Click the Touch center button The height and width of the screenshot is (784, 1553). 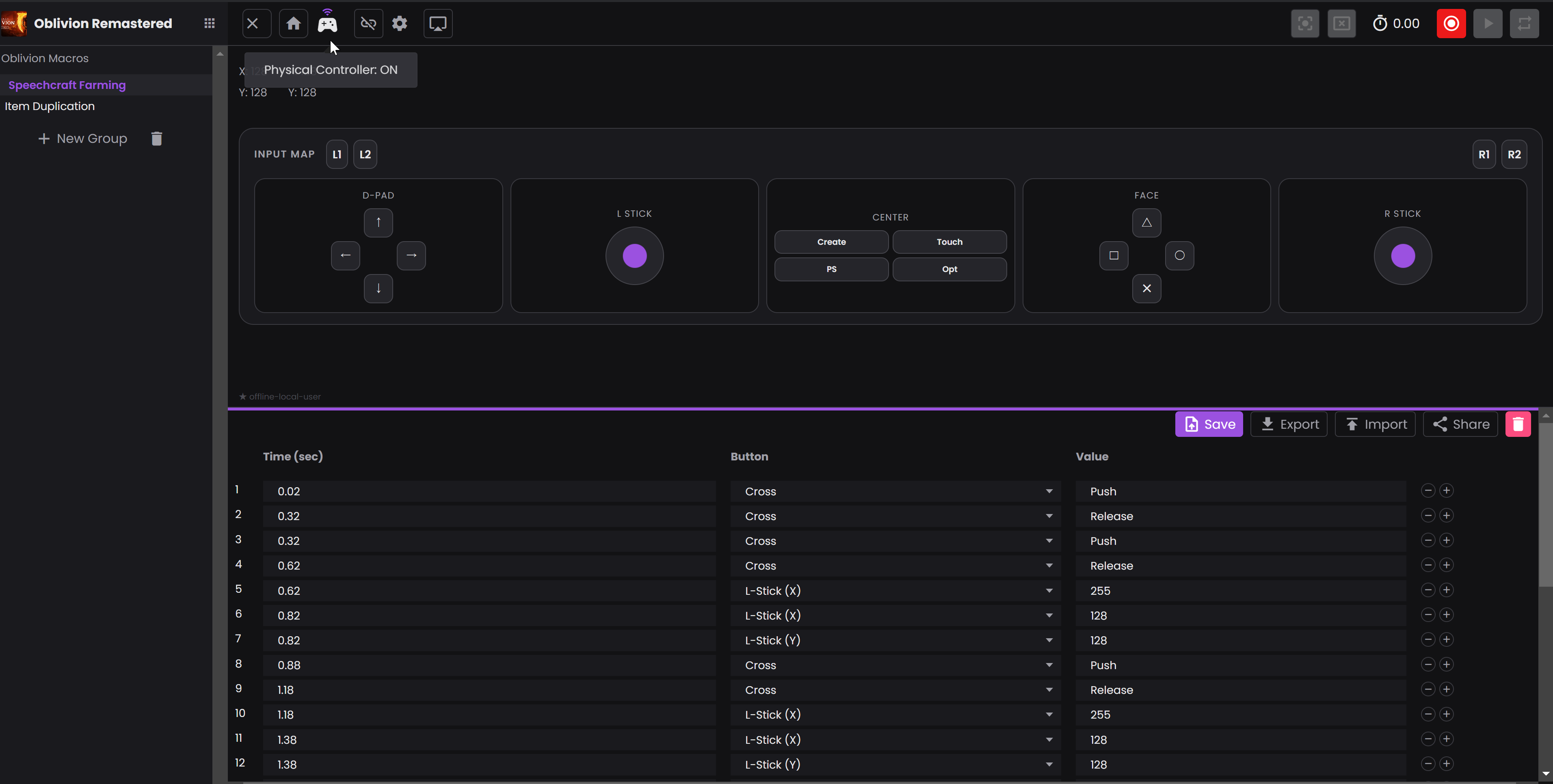pyautogui.click(x=950, y=242)
